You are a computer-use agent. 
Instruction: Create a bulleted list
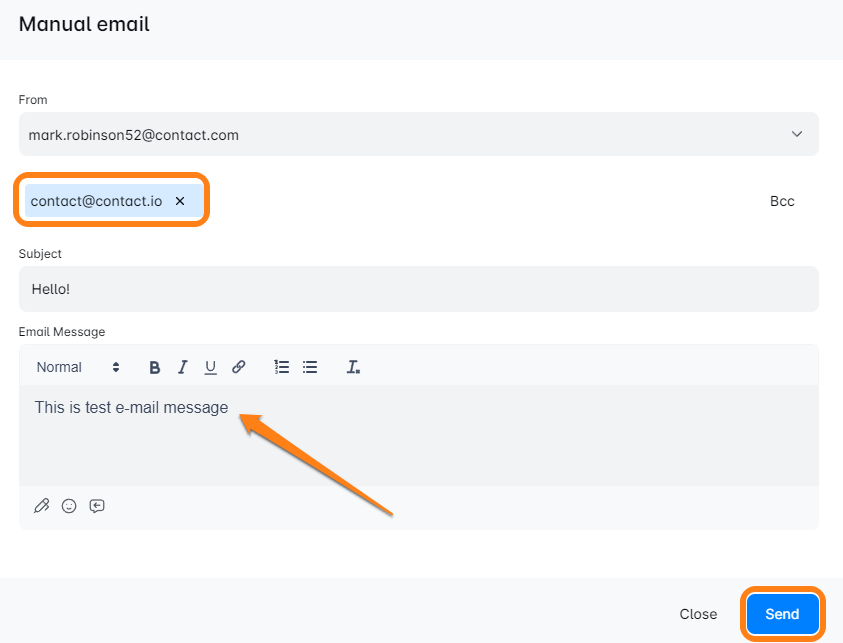[310, 367]
